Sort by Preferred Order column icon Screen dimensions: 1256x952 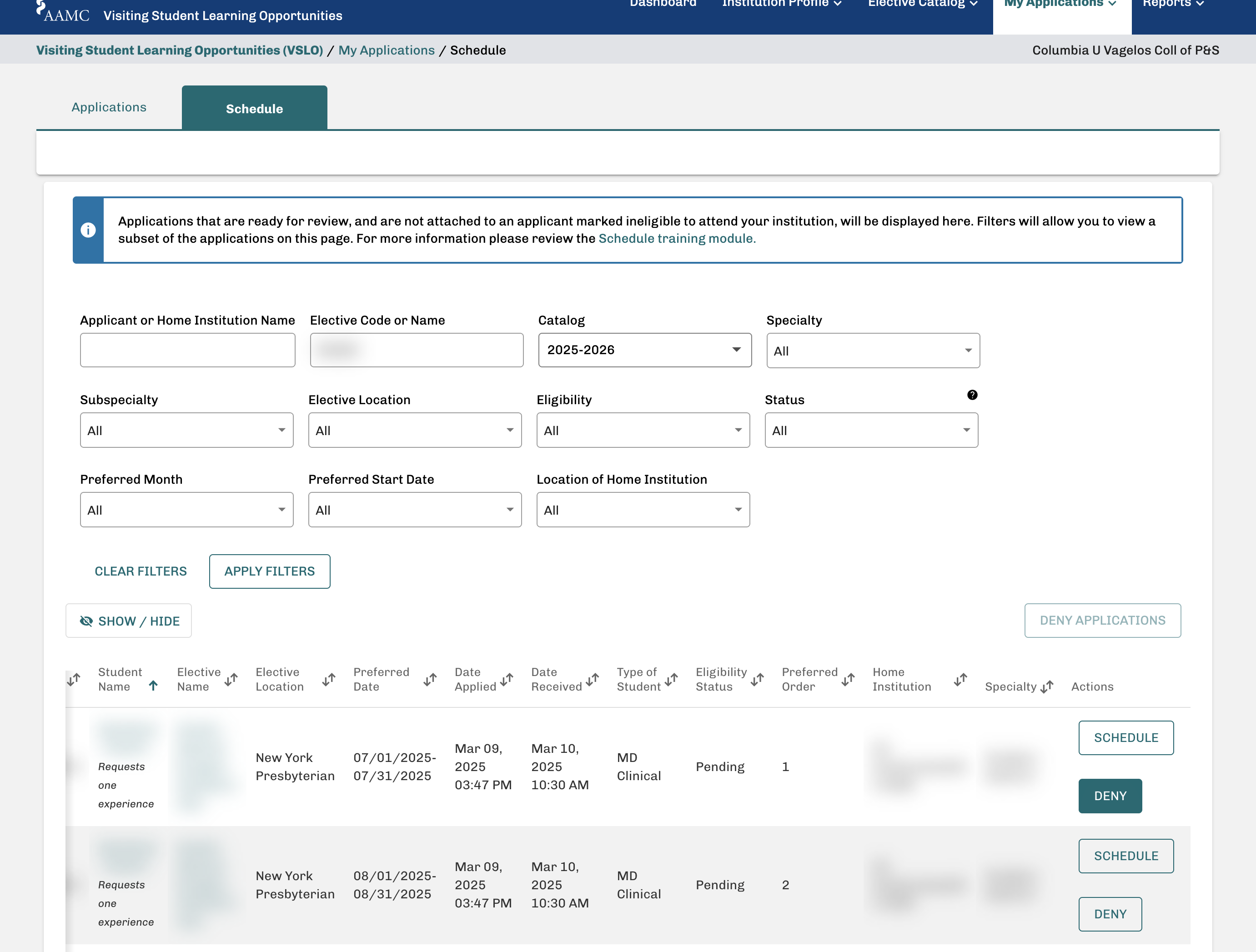click(x=848, y=680)
